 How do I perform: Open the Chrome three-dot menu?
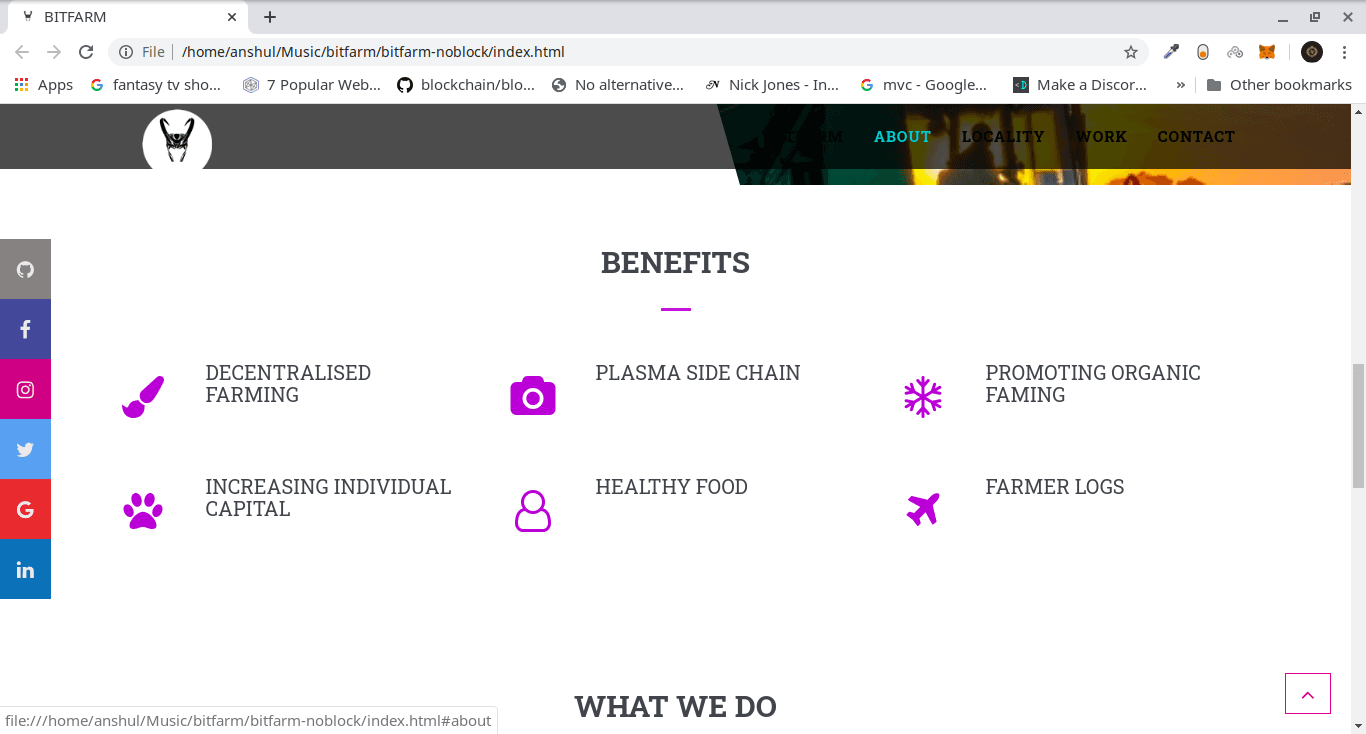pyautogui.click(x=1343, y=52)
